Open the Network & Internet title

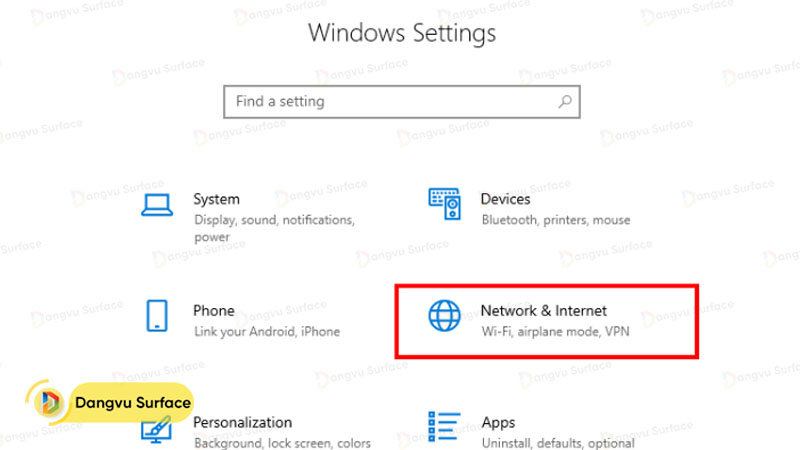(x=543, y=311)
